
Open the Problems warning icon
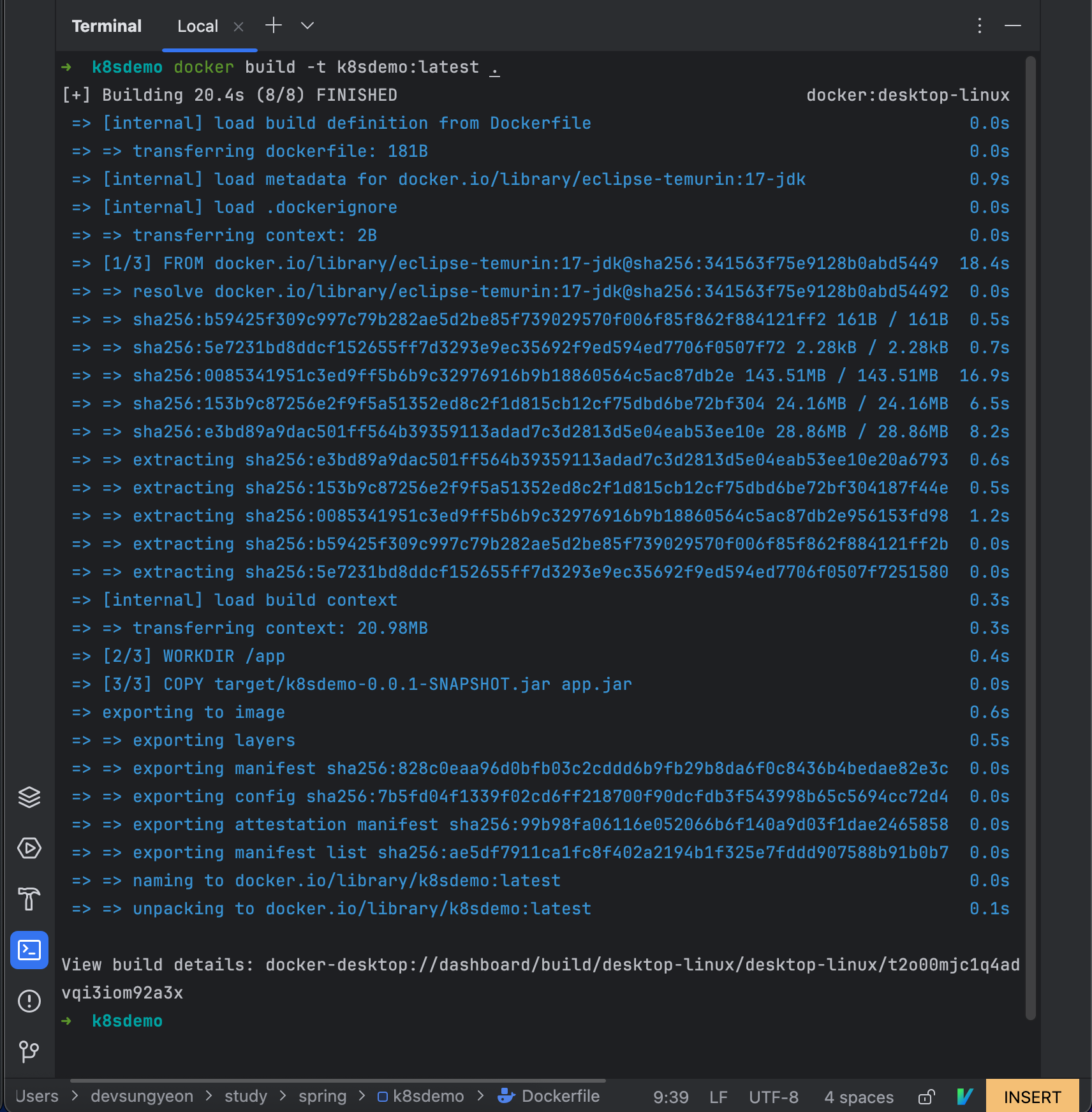click(29, 1001)
